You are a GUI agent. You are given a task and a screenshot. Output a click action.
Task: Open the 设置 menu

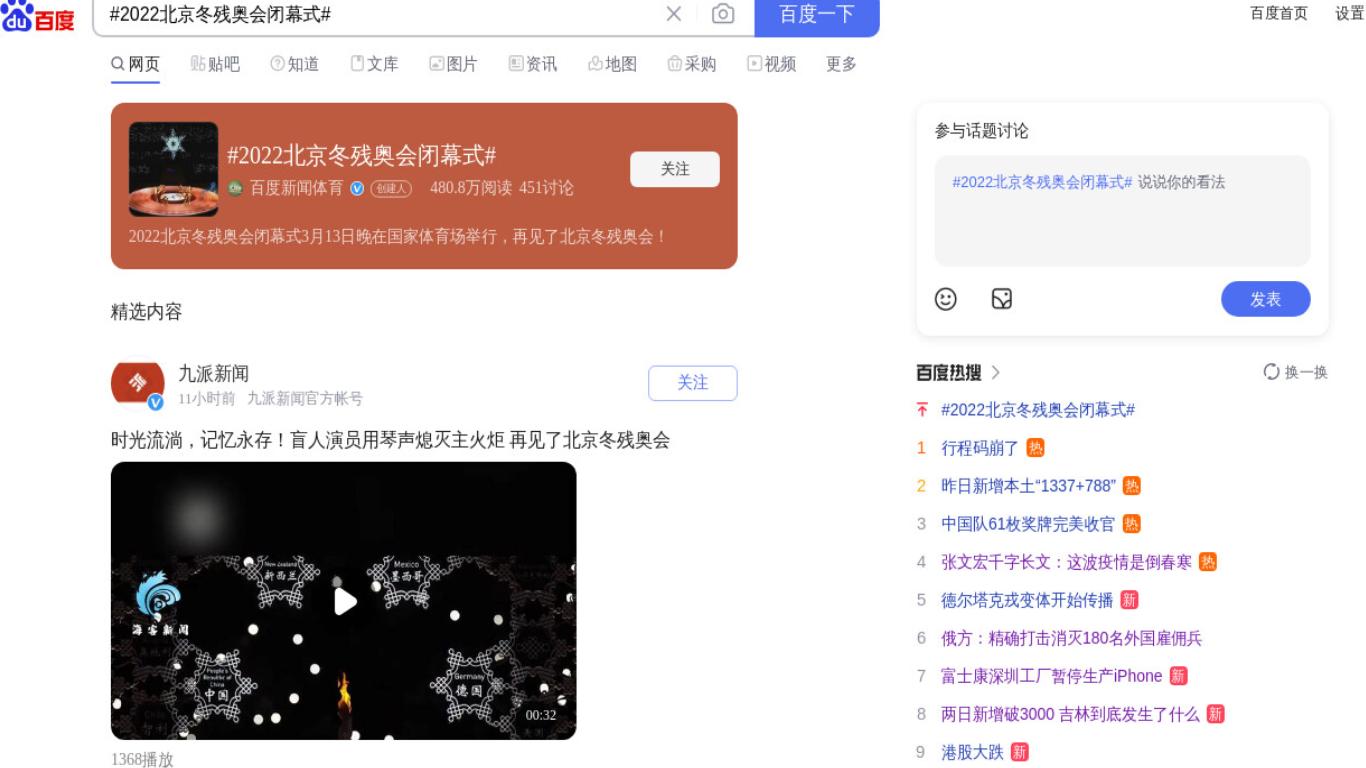1349,13
